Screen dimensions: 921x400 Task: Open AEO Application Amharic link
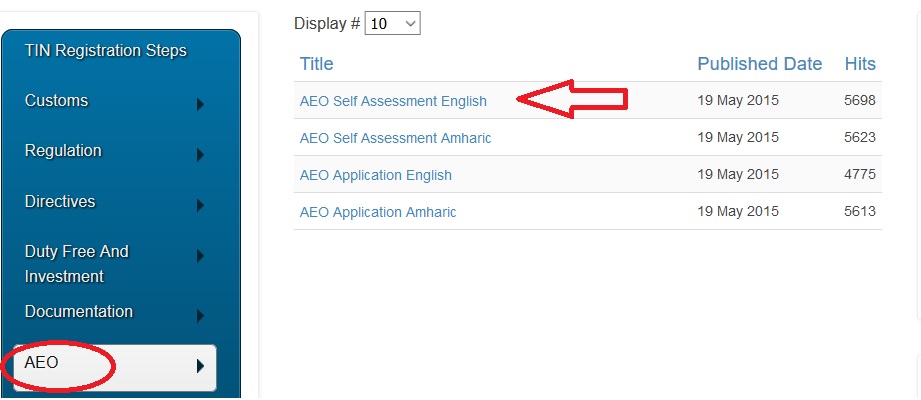pyautogui.click(x=378, y=212)
